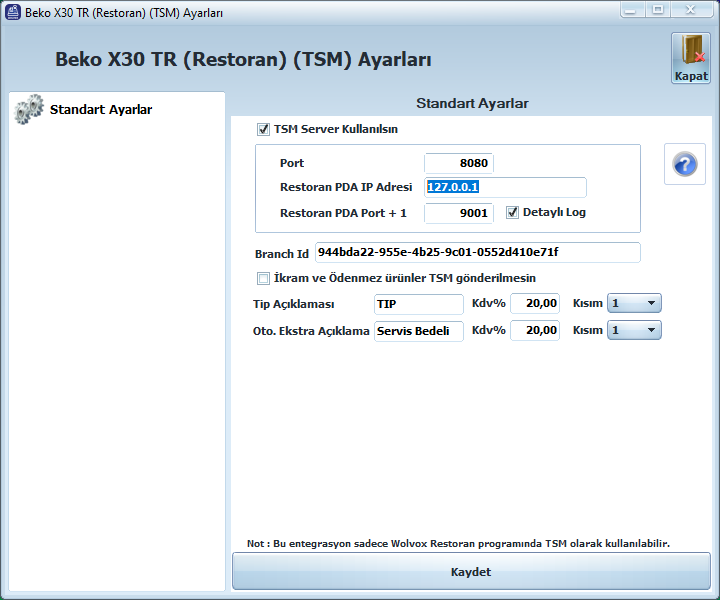Toggle the Detaylı Log checkbox

(x=513, y=212)
